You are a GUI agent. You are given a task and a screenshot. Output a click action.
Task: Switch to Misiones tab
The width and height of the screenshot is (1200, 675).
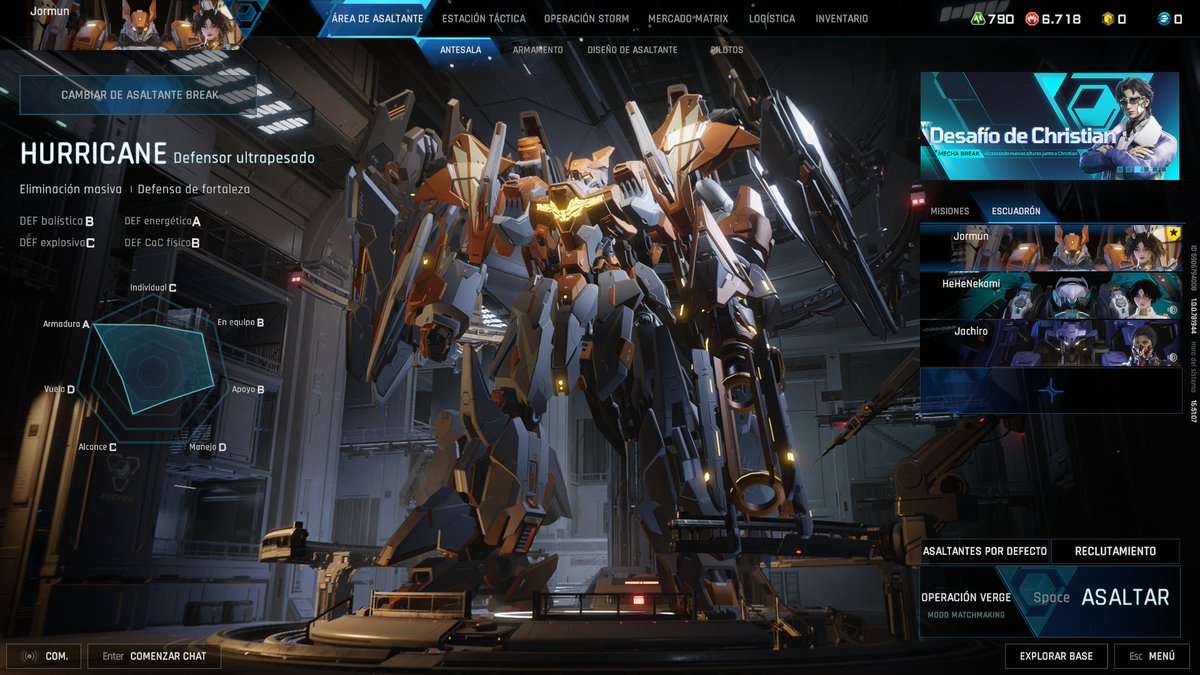click(x=950, y=211)
